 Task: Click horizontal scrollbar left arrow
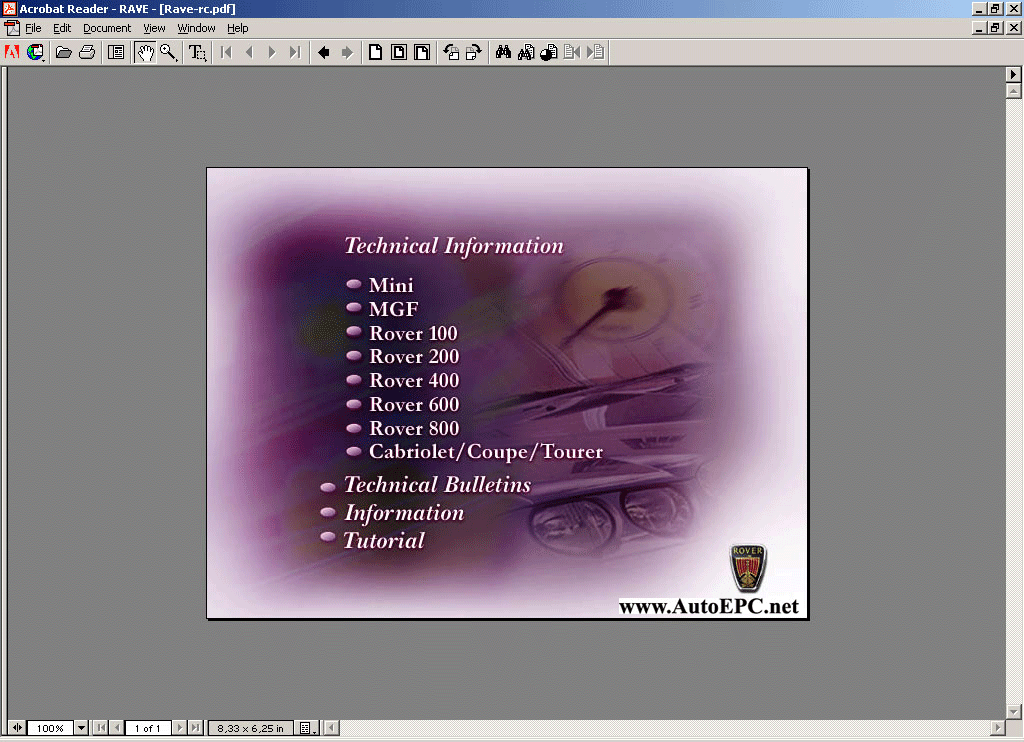tap(332, 728)
